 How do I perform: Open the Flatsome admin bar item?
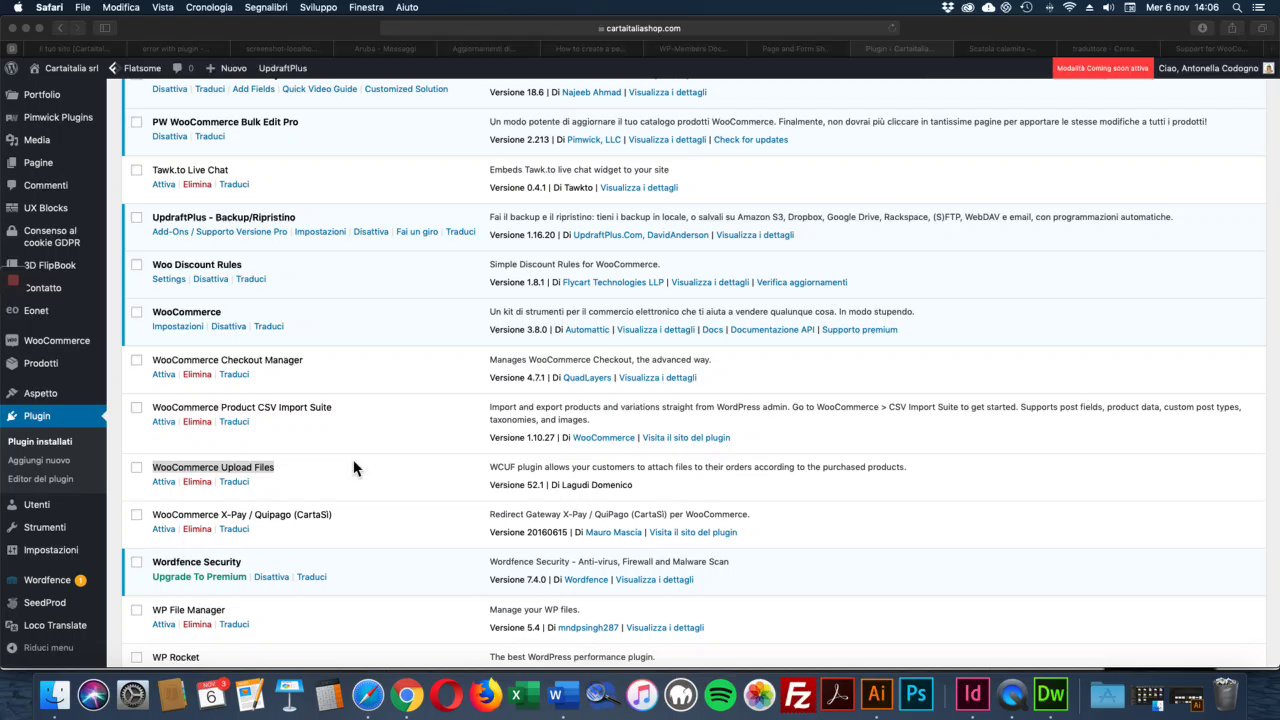pos(134,68)
